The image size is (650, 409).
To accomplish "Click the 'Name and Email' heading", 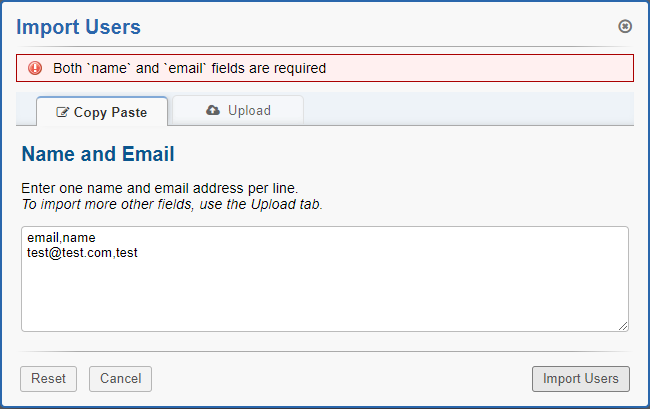I will (x=98, y=154).
